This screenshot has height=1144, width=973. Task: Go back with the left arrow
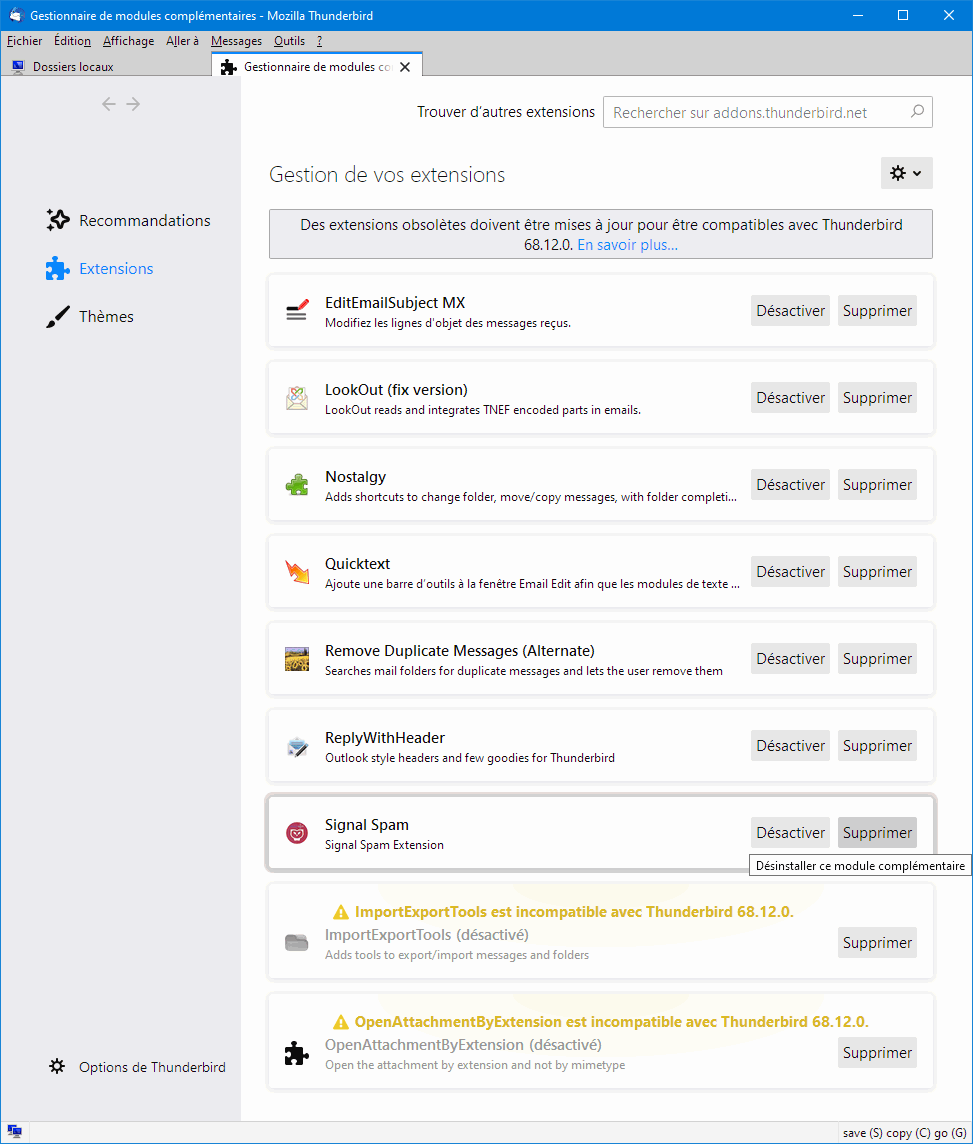(x=109, y=104)
